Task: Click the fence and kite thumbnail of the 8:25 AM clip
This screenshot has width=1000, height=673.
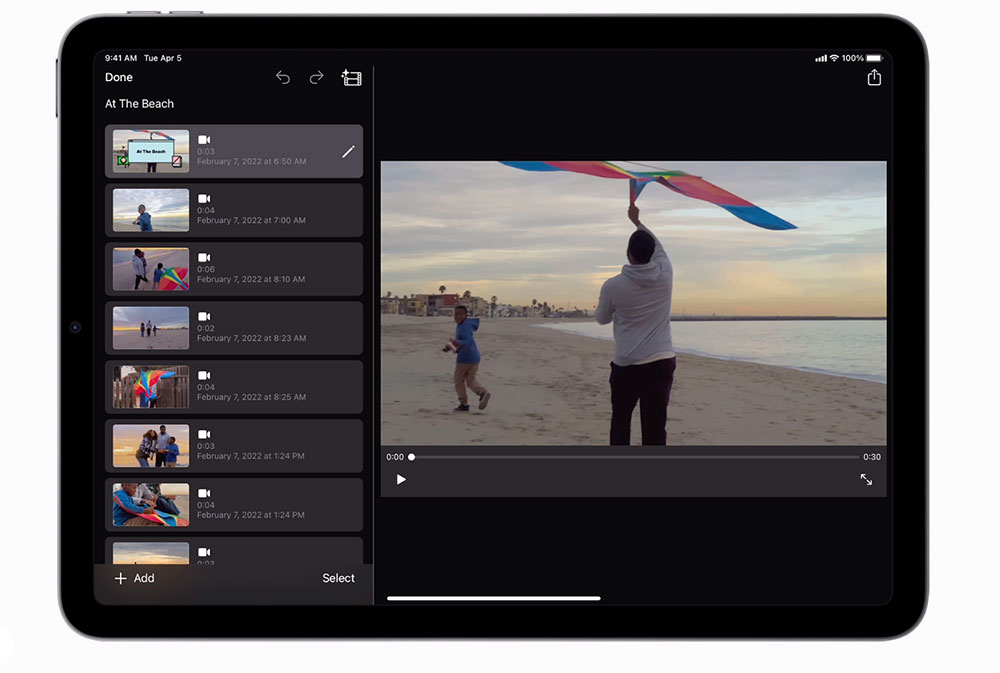Action: (x=151, y=387)
